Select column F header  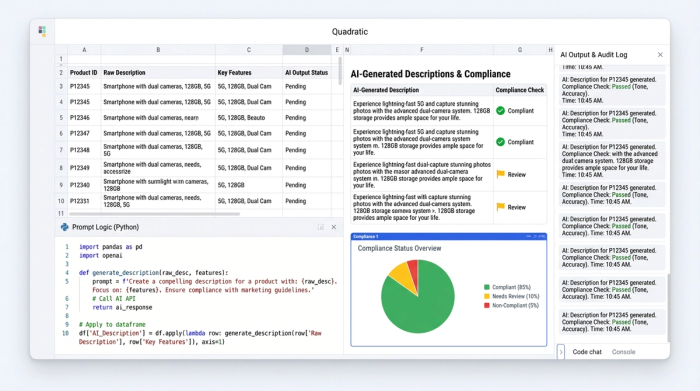coord(422,50)
